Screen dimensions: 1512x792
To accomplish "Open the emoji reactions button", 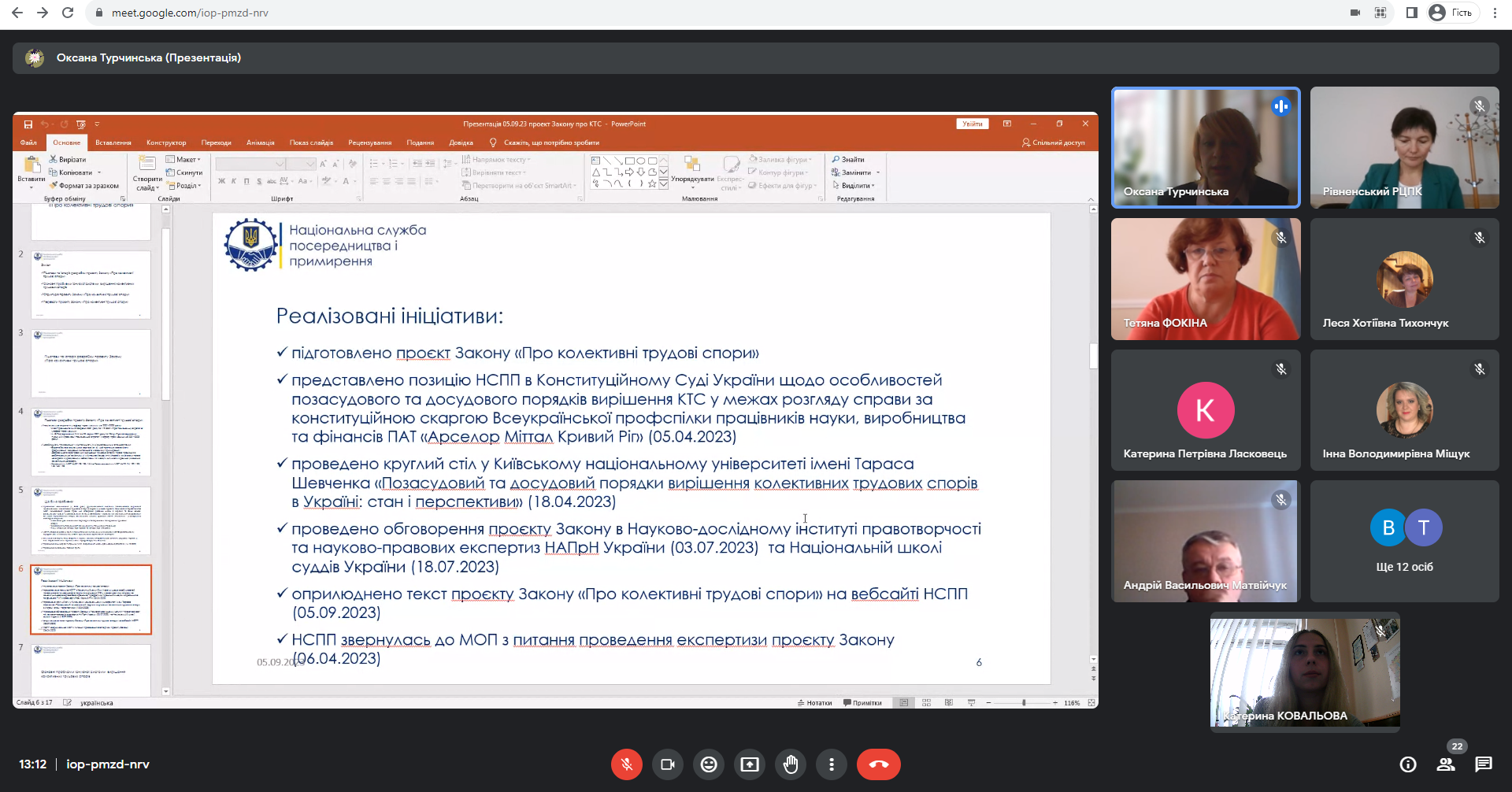I will [709, 764].
